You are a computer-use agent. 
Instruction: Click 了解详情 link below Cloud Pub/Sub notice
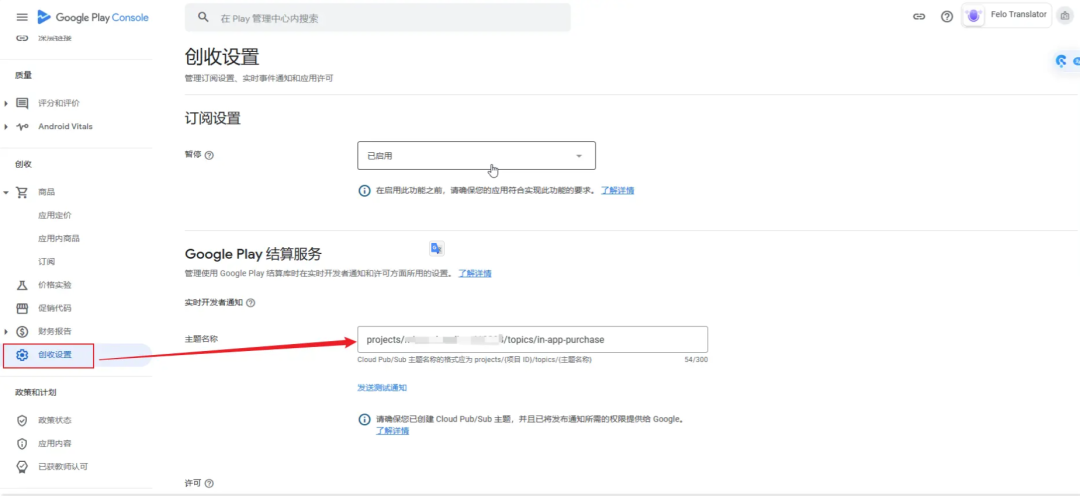pyautogui.click(x=393, y=431)
